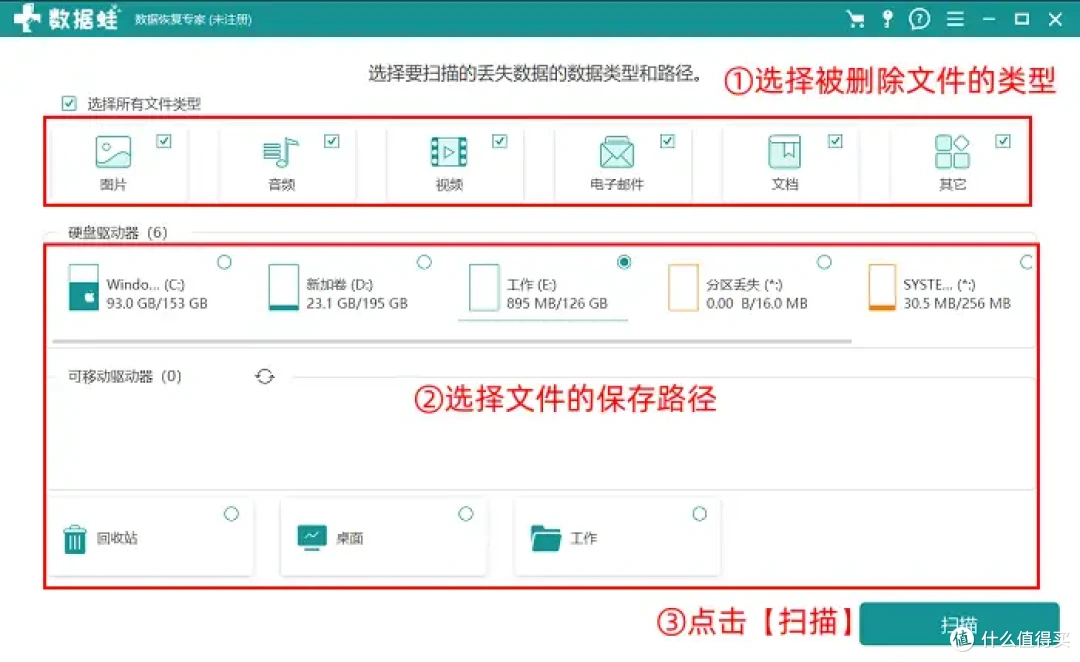Click the 扫描 scan button
The image size is (1080, 662).
point(958,624)
